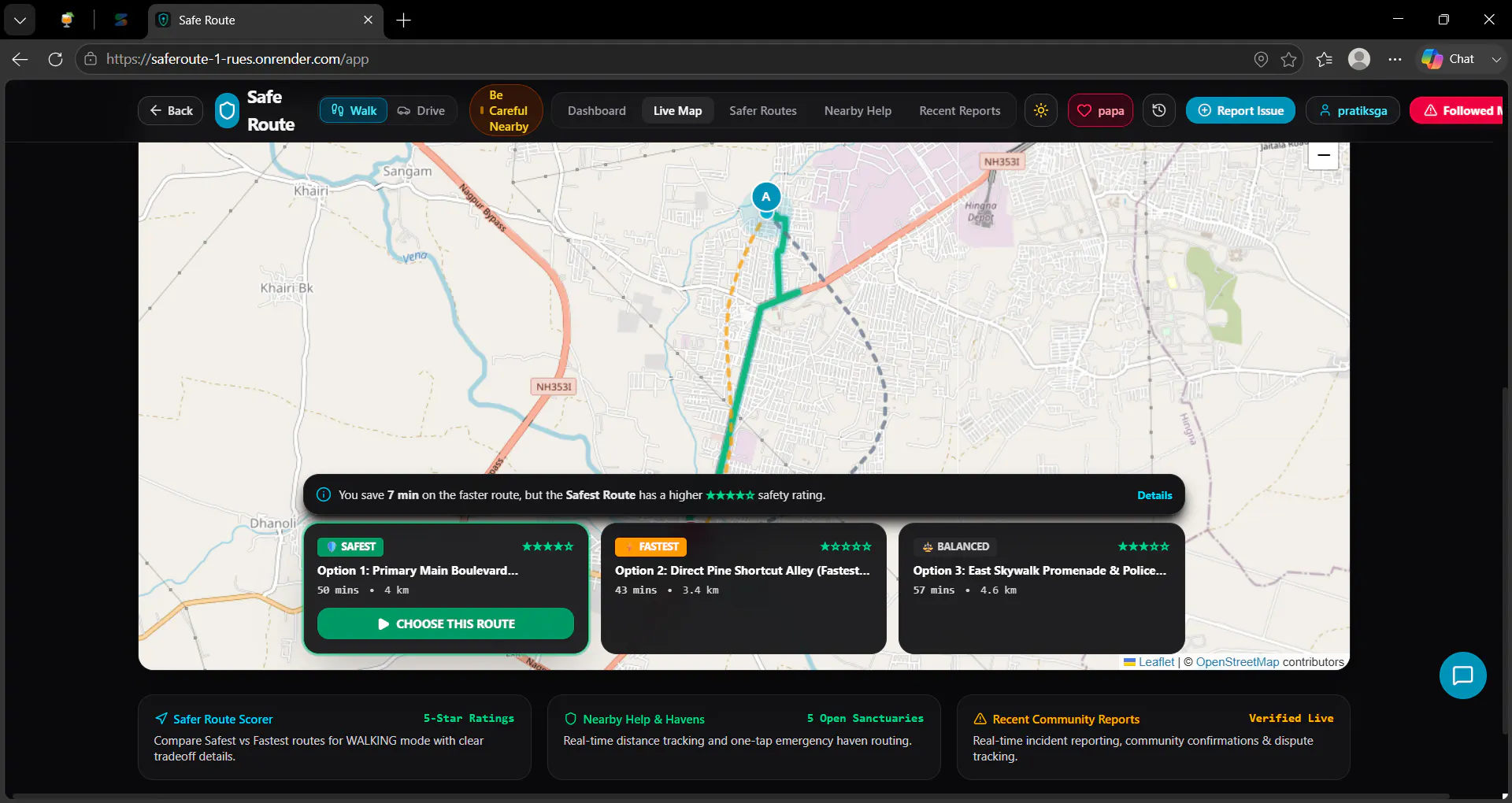The image size is (1512, 803).
Task: Open new browser tab plus button
Action: [403, 20]
